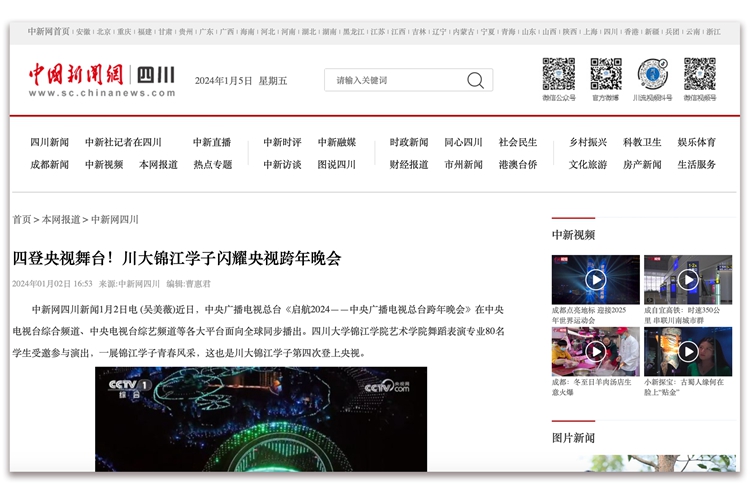Open 中新社记者在四川 section

coord(123,142)
